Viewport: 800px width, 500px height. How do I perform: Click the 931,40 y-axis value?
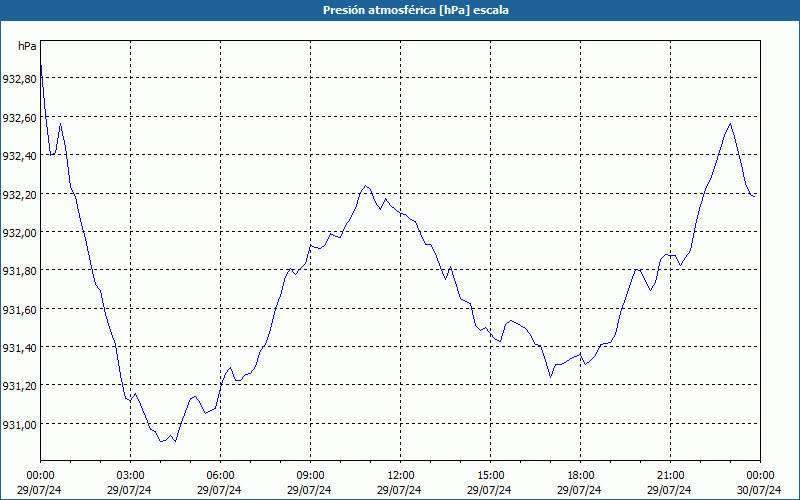pyautogui.click(x=19, y=348)
